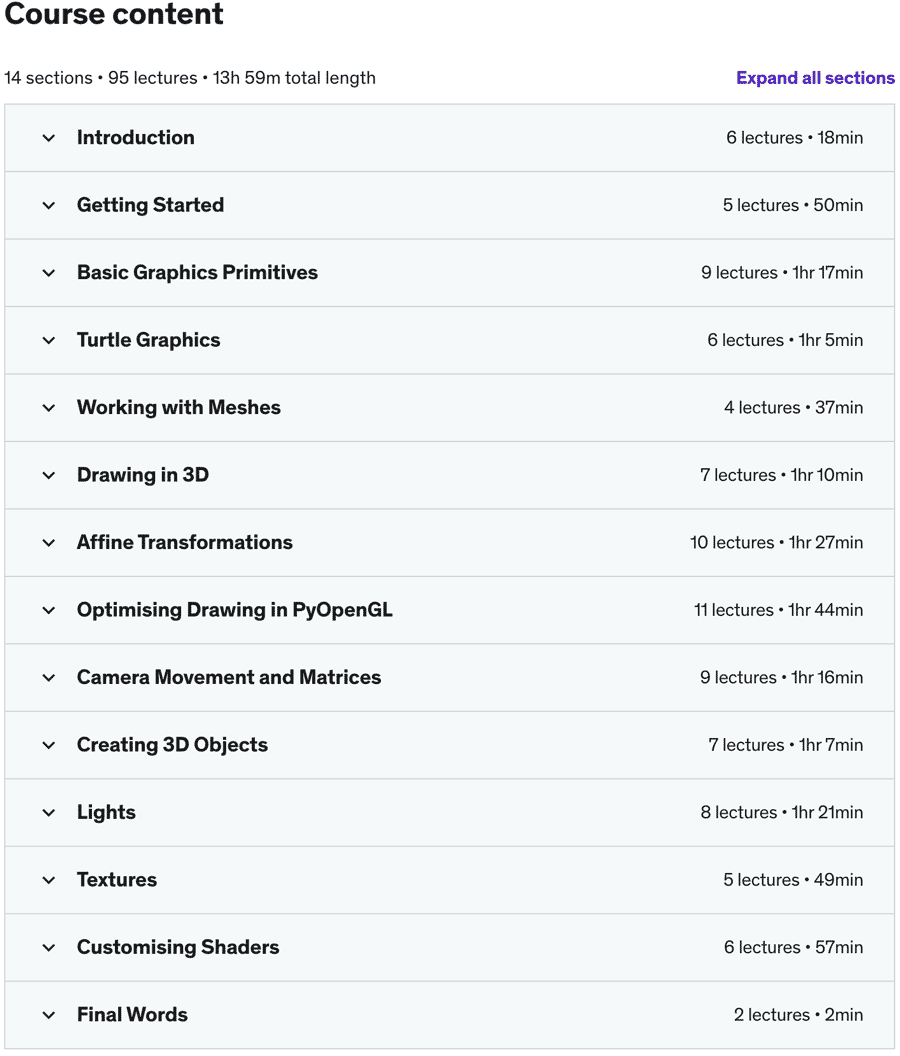This screenshot has height=1056, width=900.
Task: Click chevron beside Basic Graphics Primitives
Action: coord(49,273)
